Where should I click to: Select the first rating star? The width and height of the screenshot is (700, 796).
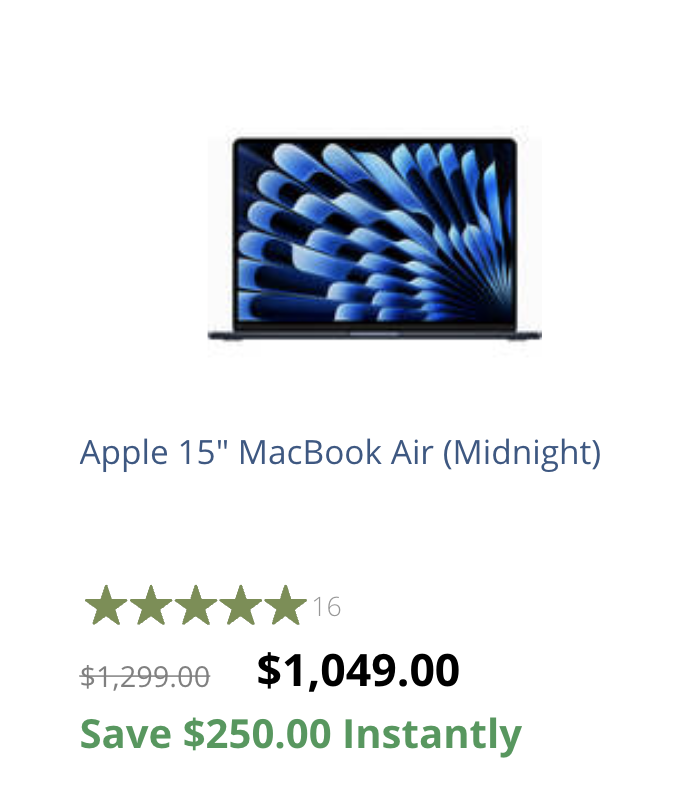click(106, 605)
